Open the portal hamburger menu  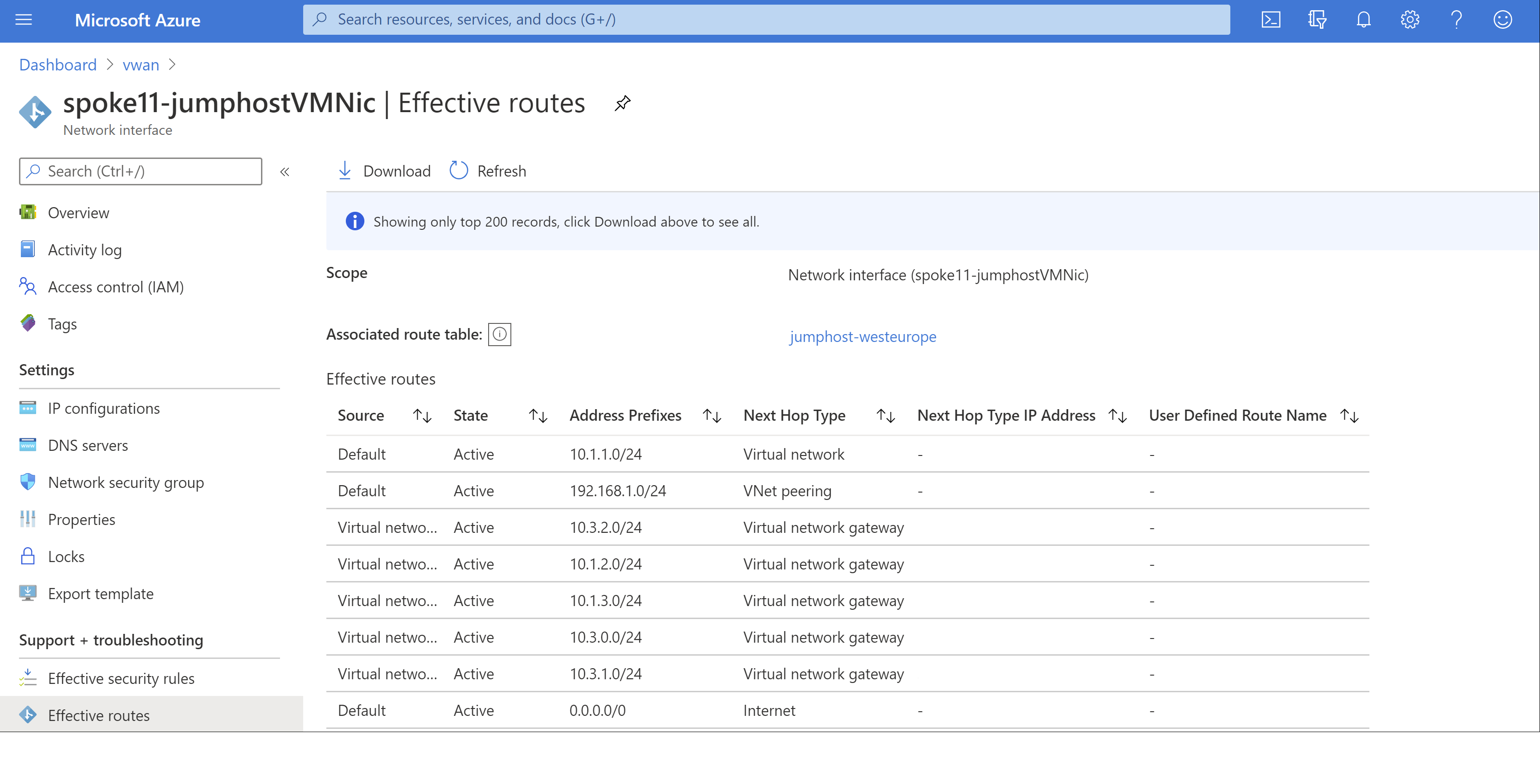(23, 20)
